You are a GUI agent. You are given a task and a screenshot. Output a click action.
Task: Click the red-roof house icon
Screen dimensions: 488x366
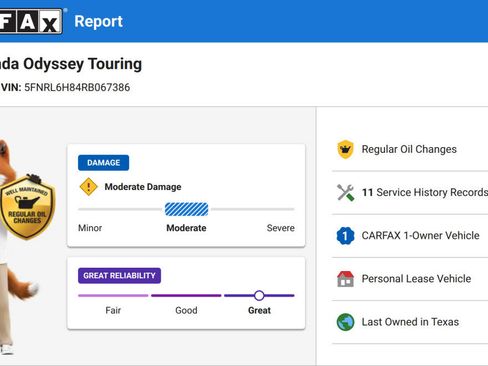coord(345,279)
